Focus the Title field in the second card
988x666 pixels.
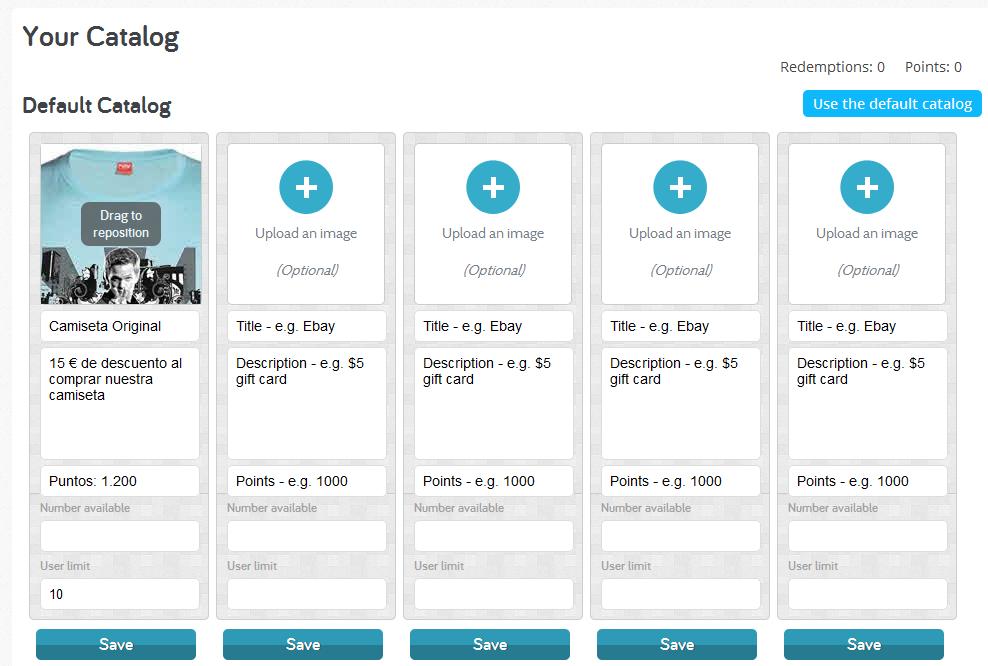click(307, 326)
